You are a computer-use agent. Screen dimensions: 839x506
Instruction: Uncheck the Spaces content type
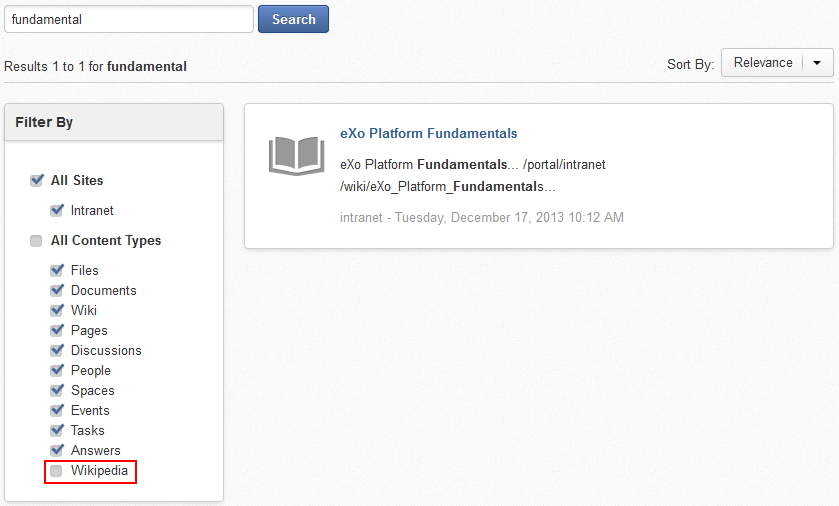pos(57,390)
